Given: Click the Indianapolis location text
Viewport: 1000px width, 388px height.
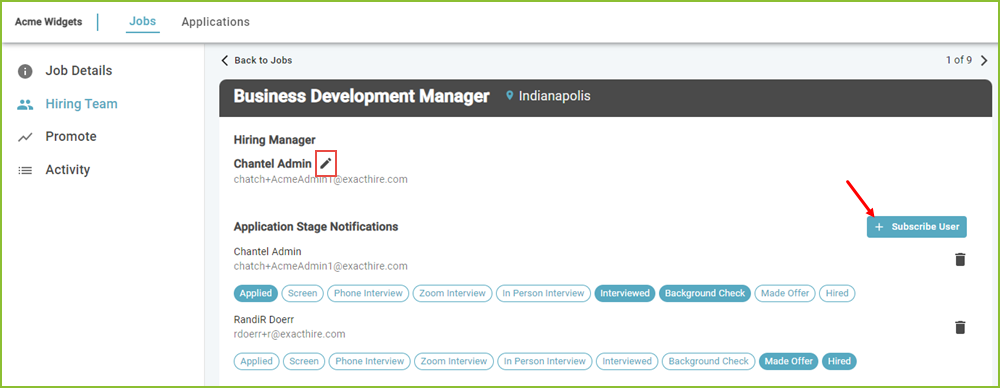Looking at the screenshot, I should (555, 96).
